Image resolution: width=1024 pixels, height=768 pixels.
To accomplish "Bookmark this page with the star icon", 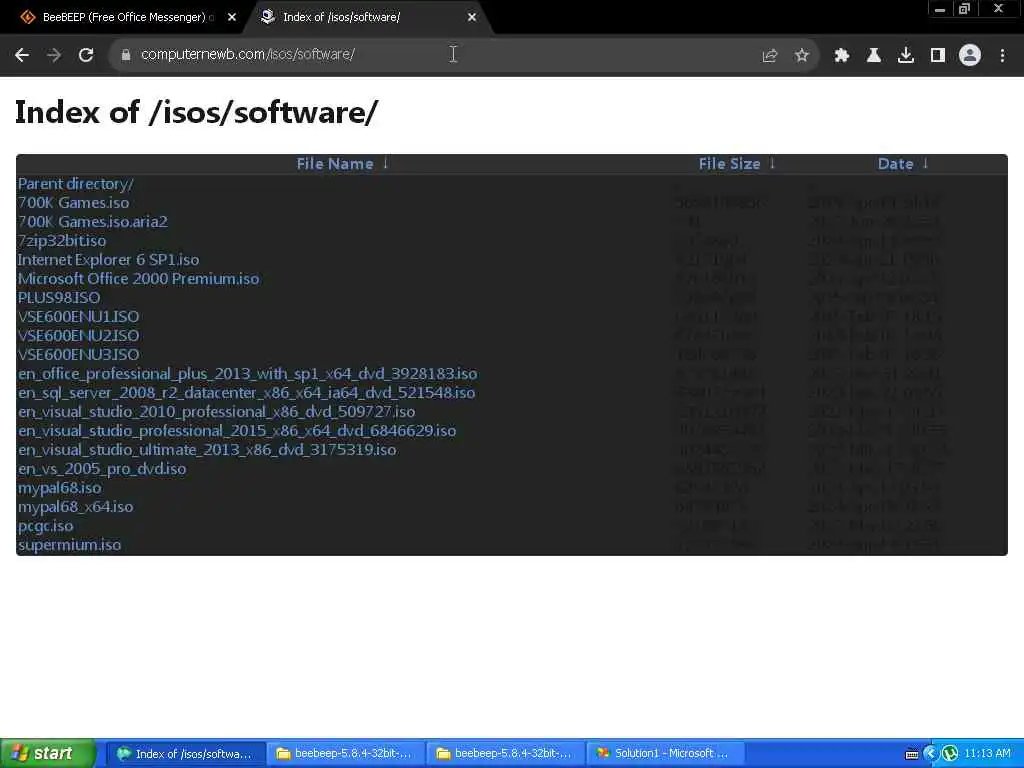I will pyautogui.click(x=802, y=56).
